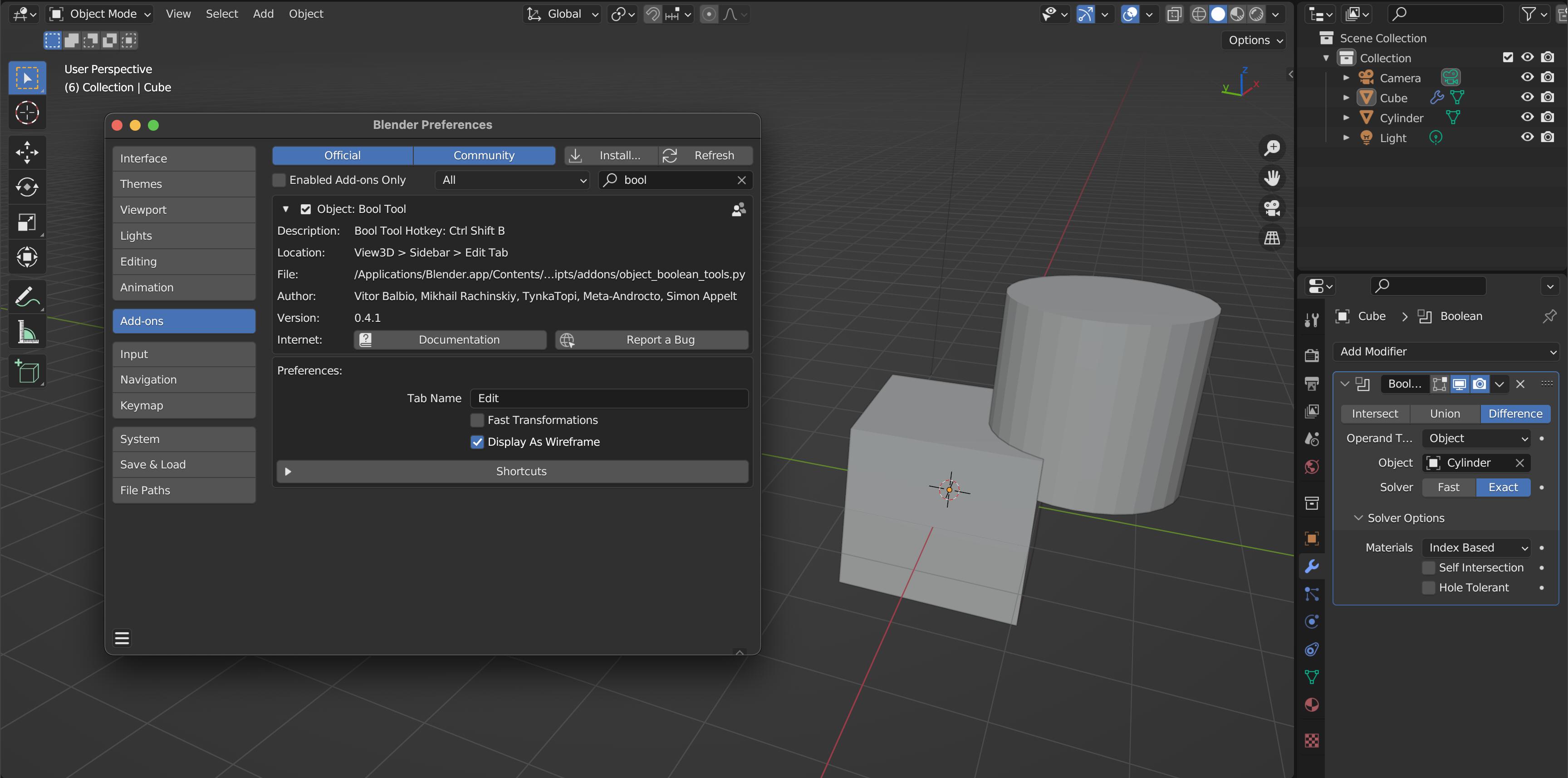Choose the Rotate tool in toolbar
The width and height of the screenshot is (1568, 778).
[x=27, y=187]
